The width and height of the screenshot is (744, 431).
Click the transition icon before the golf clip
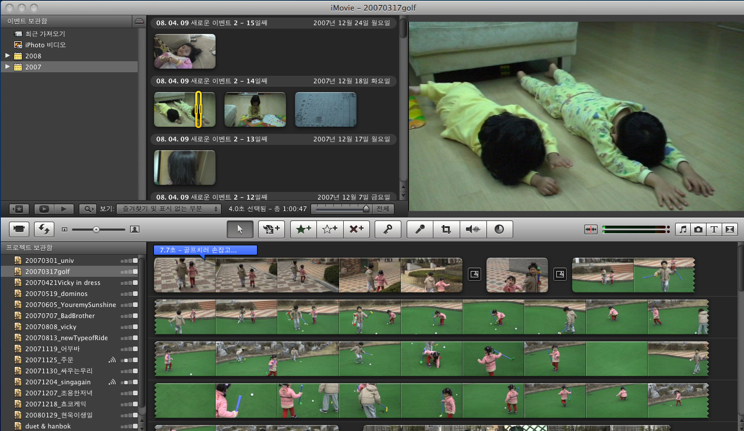[x=560, y=274]
